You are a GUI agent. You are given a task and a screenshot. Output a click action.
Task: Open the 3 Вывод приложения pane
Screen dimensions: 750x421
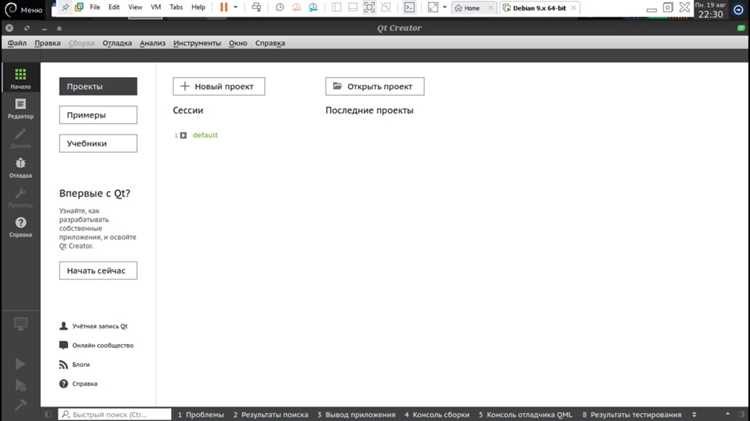coord(356,415)
